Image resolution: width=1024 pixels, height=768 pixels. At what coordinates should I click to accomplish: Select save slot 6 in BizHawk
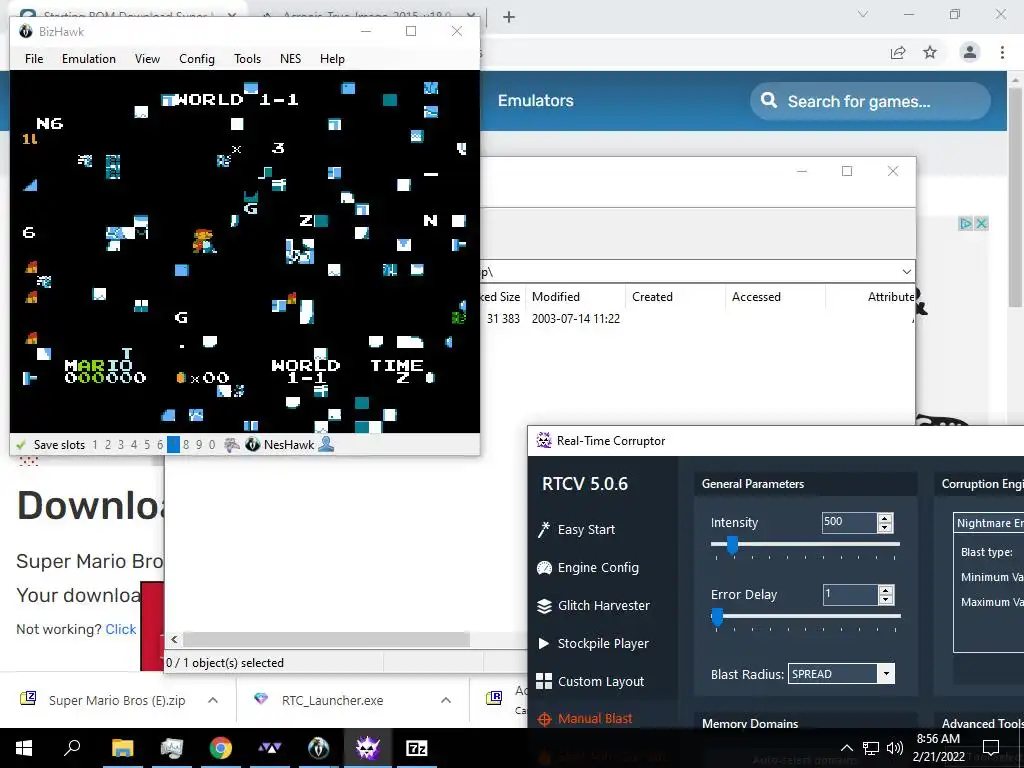pos(160,445)
